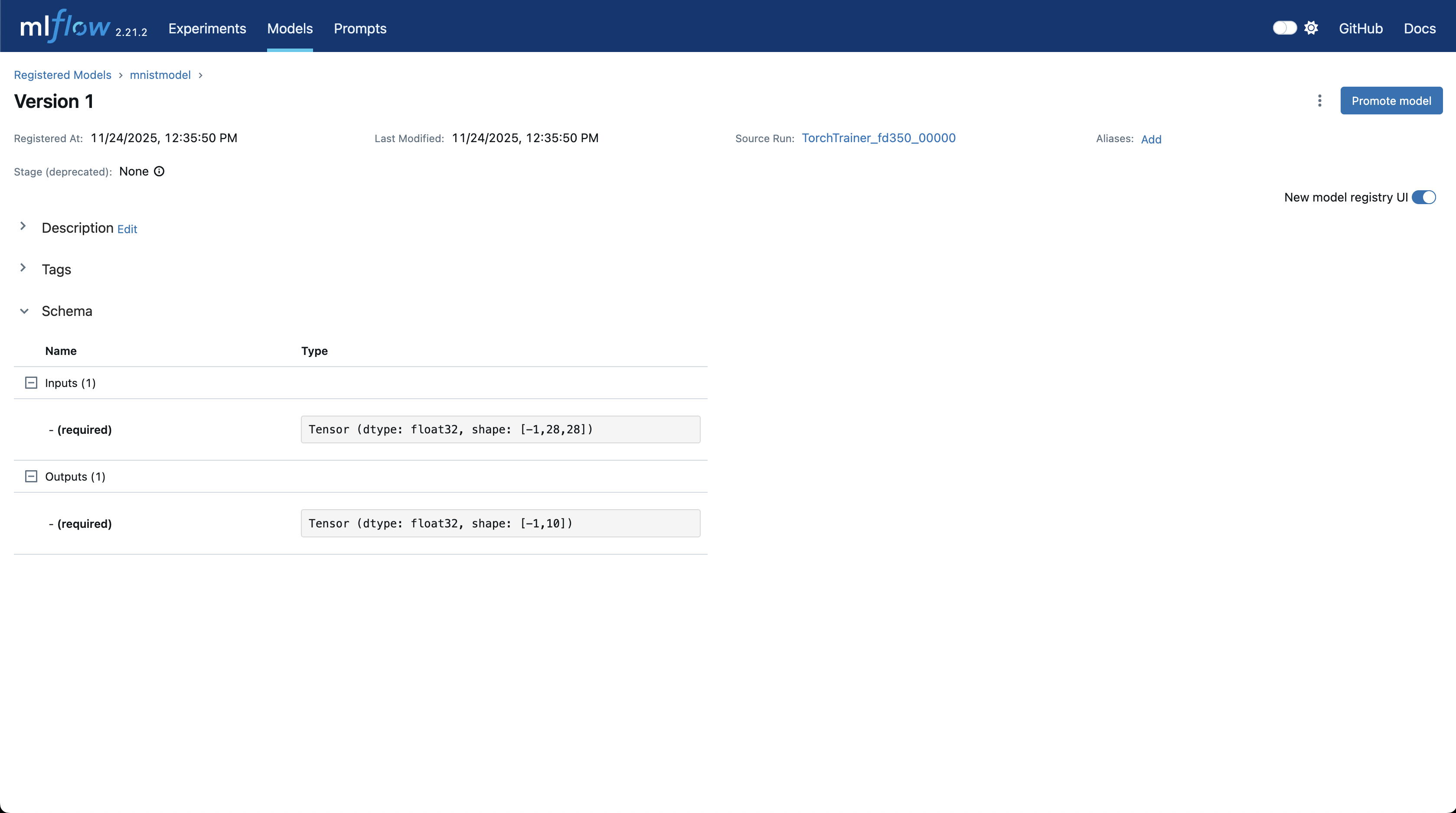Click the input tensor type field

click(500, 429)
